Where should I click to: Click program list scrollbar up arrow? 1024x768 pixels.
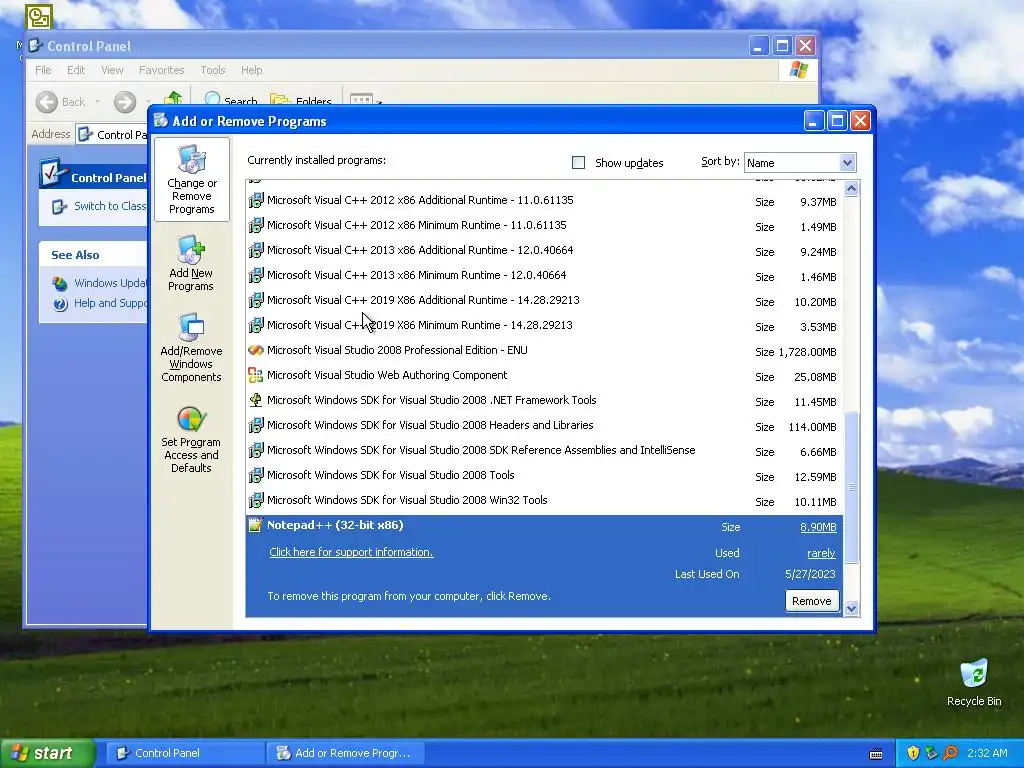coord(852,189)
